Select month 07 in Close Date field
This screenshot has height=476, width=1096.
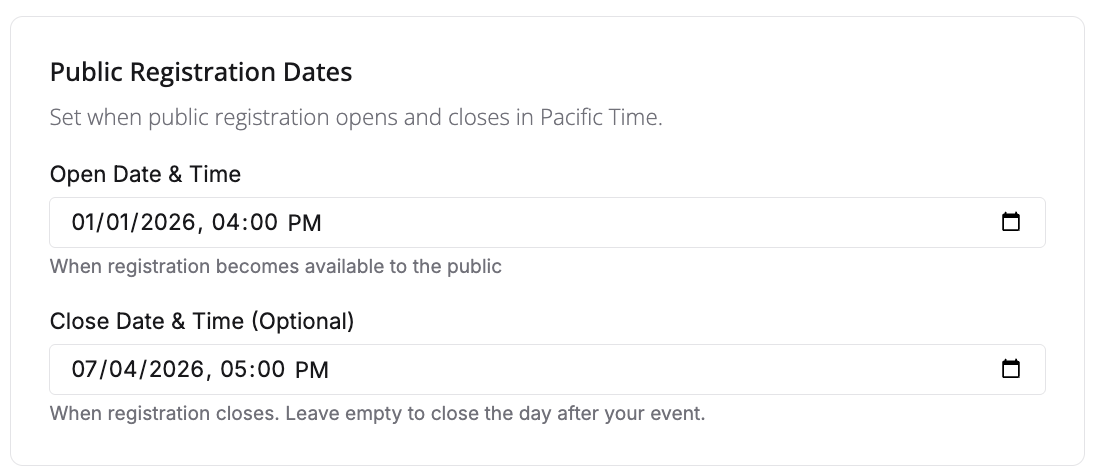[85, 370]
